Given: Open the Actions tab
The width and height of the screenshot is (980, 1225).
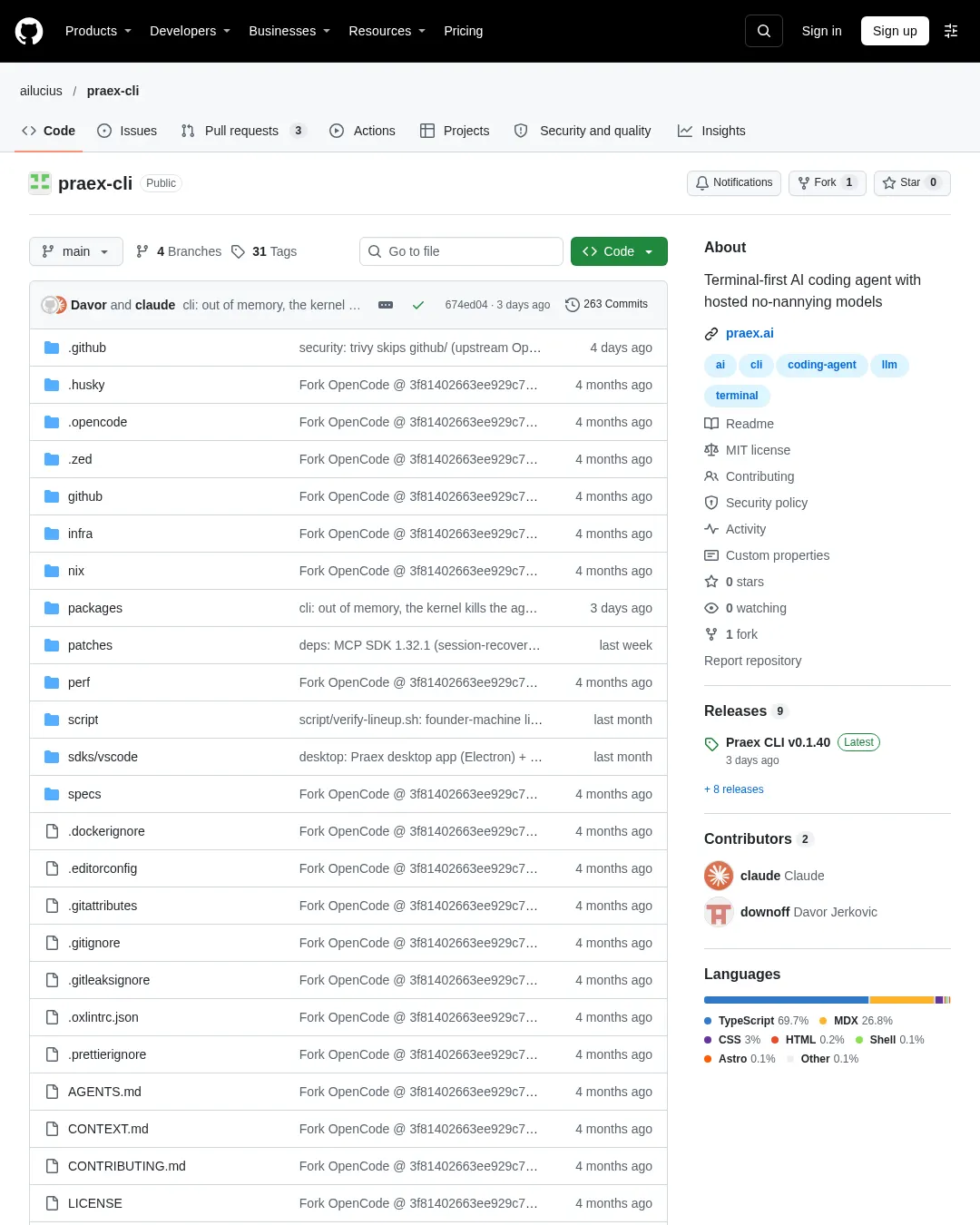Looking at the screenshot, I should [x=362, y=131].
